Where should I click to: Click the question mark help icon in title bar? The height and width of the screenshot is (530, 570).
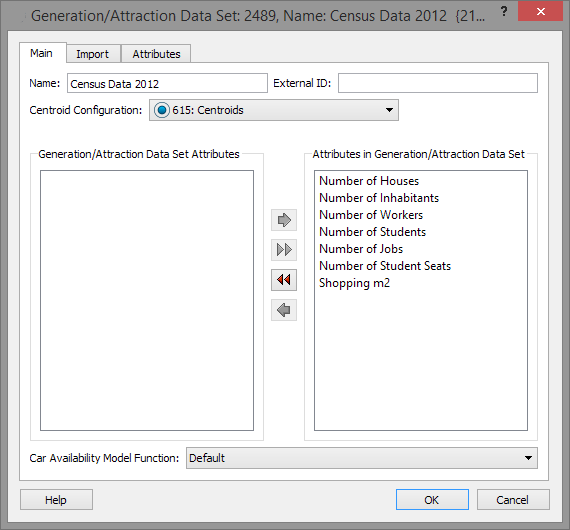[x=504, y=11]
